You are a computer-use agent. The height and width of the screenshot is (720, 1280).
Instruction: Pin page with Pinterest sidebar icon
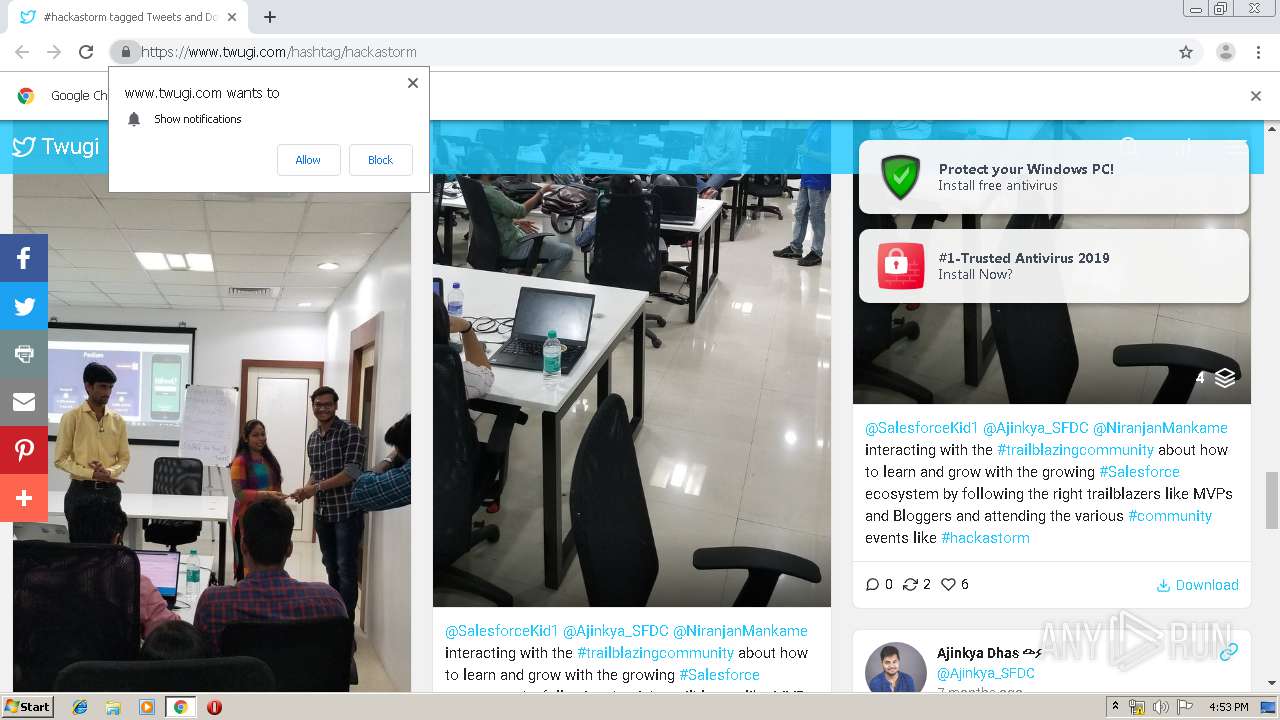[x=24, y=450]
